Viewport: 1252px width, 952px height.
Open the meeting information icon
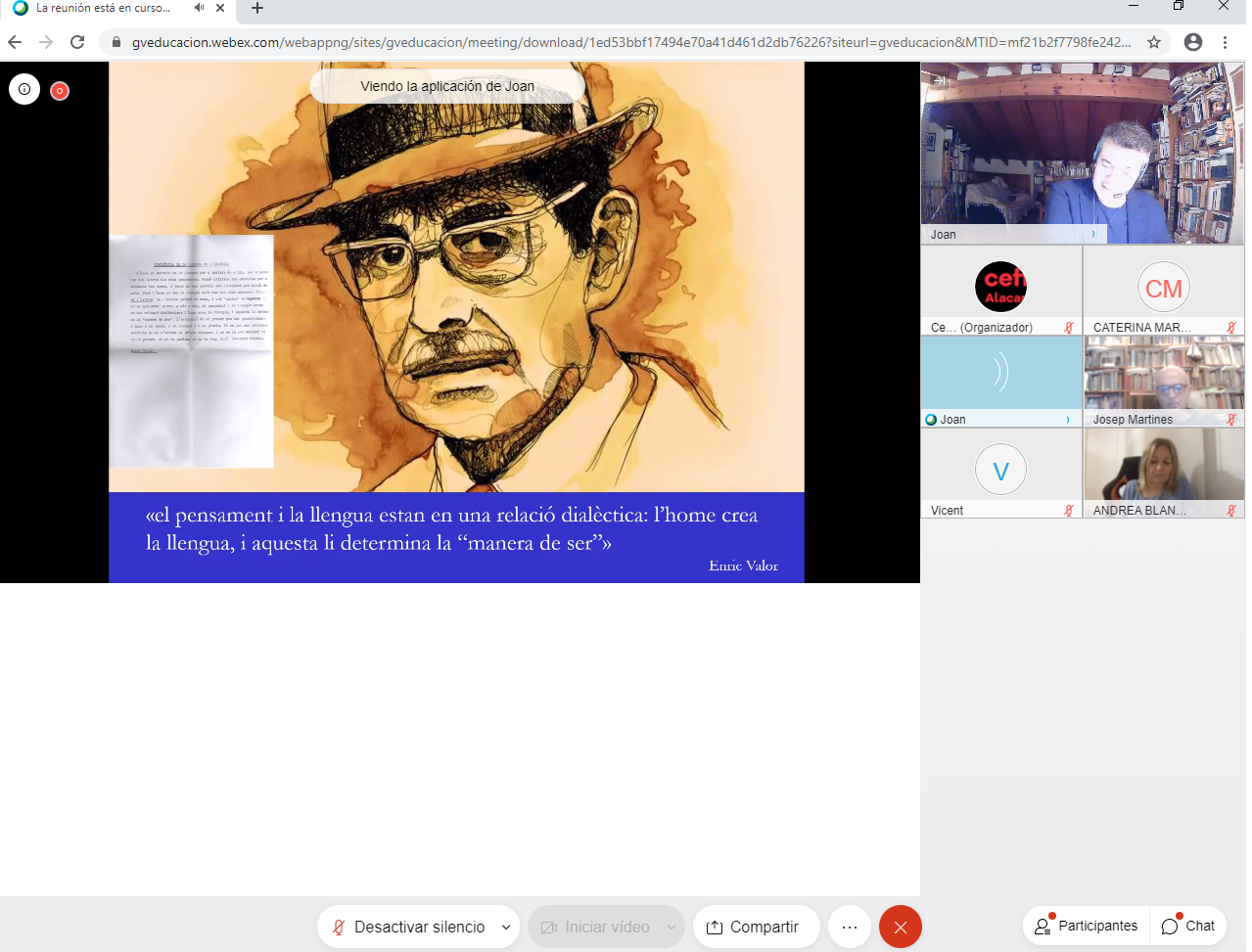[x=24, y=89]
